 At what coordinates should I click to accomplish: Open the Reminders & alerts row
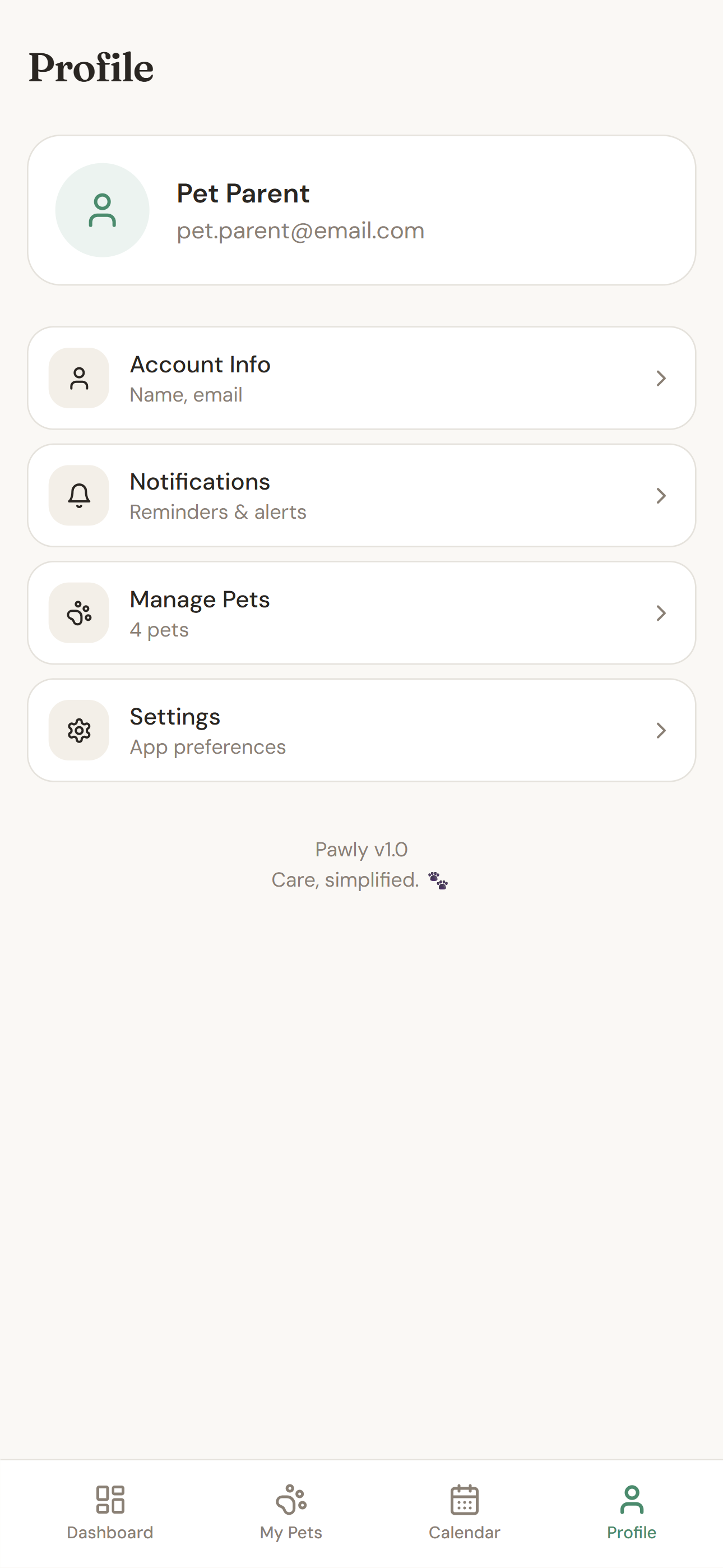coord(218,512)
